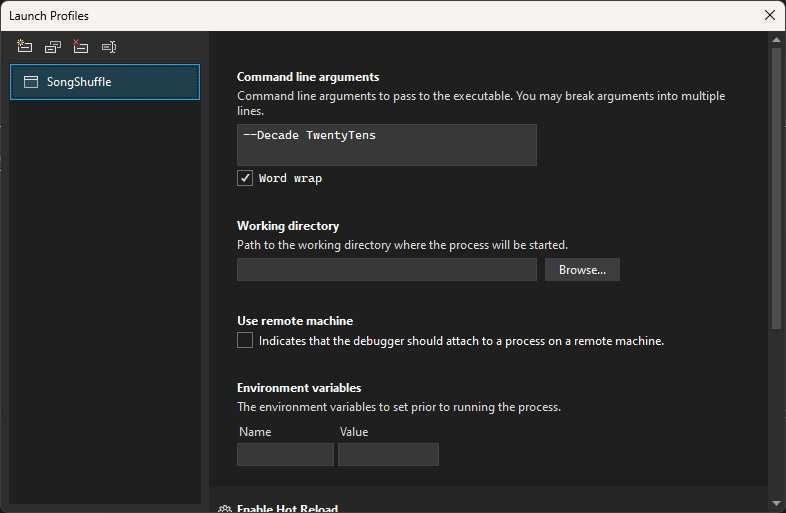Screen dimensions: 786x513
Task: Focus the working directory path field
Action: click(x=386, y=270)
